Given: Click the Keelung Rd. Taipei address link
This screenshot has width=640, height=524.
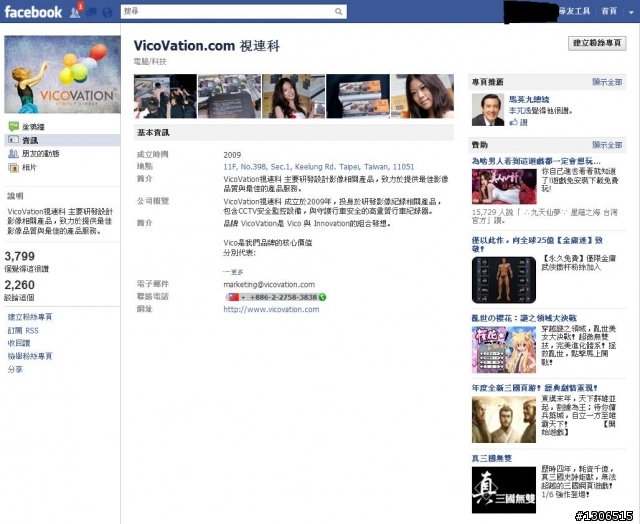Looking at the screenshot, I should [318, 167].
